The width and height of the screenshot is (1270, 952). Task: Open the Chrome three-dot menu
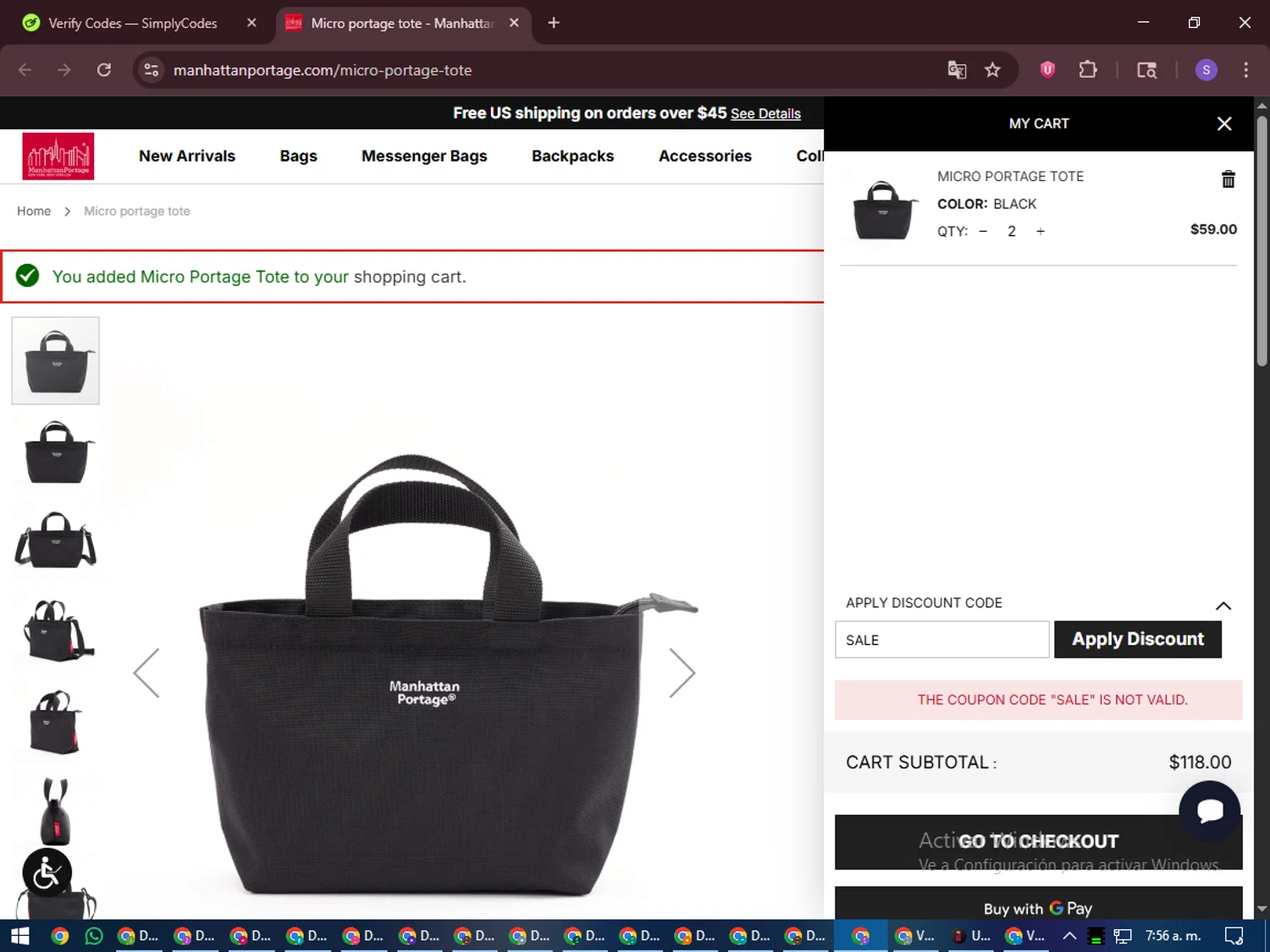click(x=1245, y=70)
